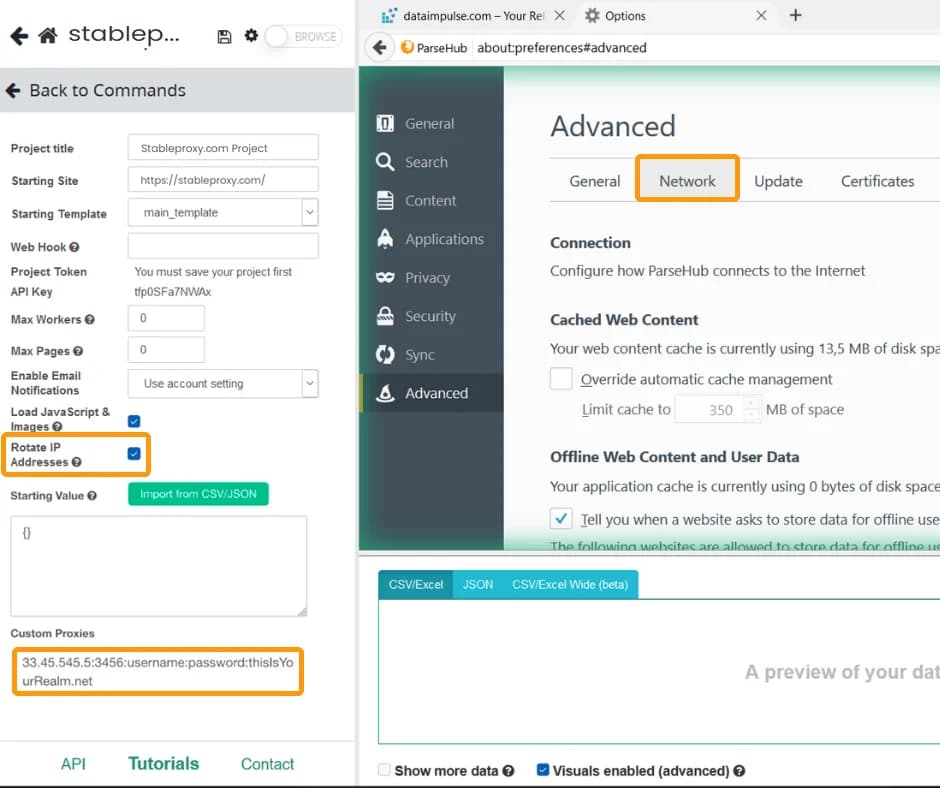Screen dimensions: 940x788
Task: Click inside the Web Hook input field
Action: (x=222, y=245)
